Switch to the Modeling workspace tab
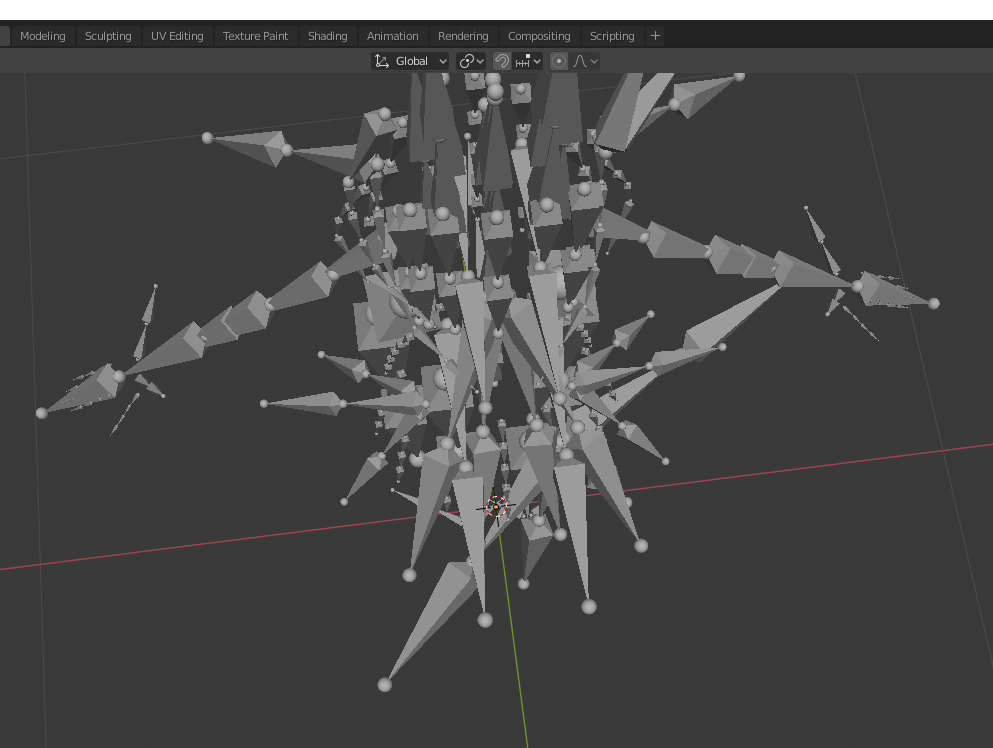 (42, 36)
